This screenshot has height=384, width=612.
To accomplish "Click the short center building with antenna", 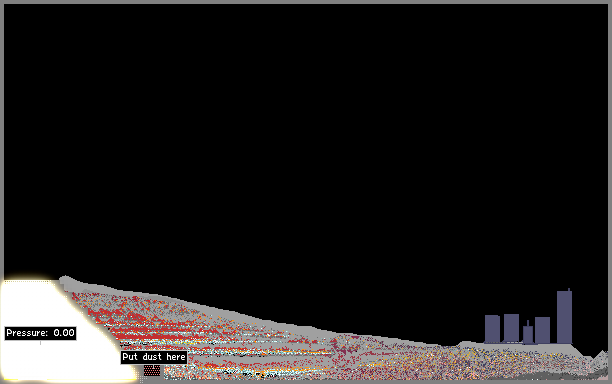I will pyautogui.click(x=528, y=335).
